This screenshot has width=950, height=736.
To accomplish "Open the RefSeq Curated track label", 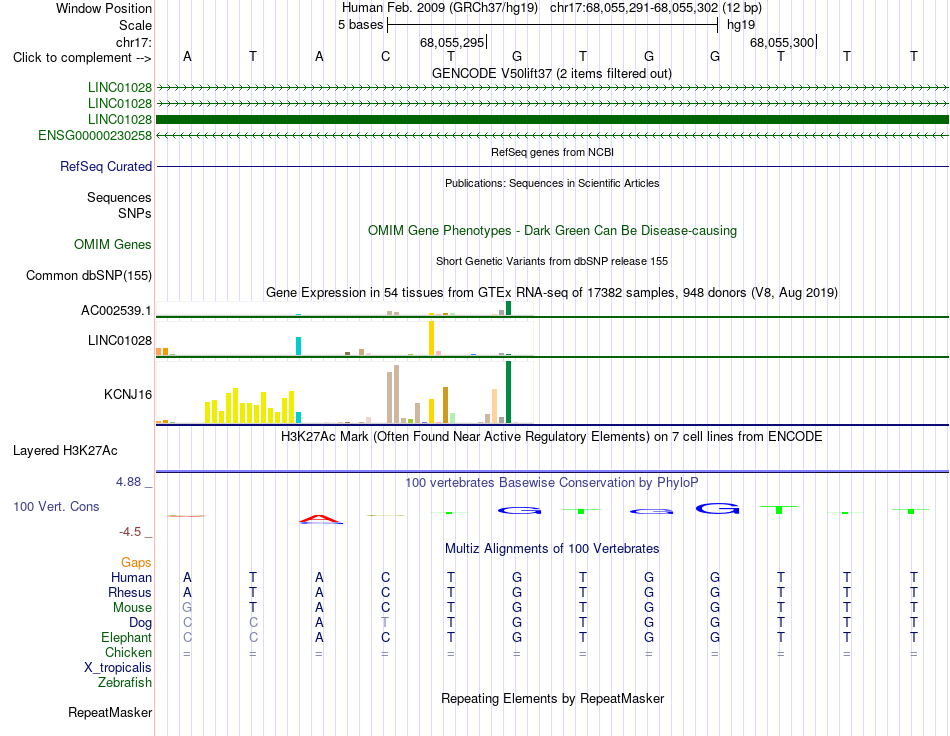I will [106, 167].
